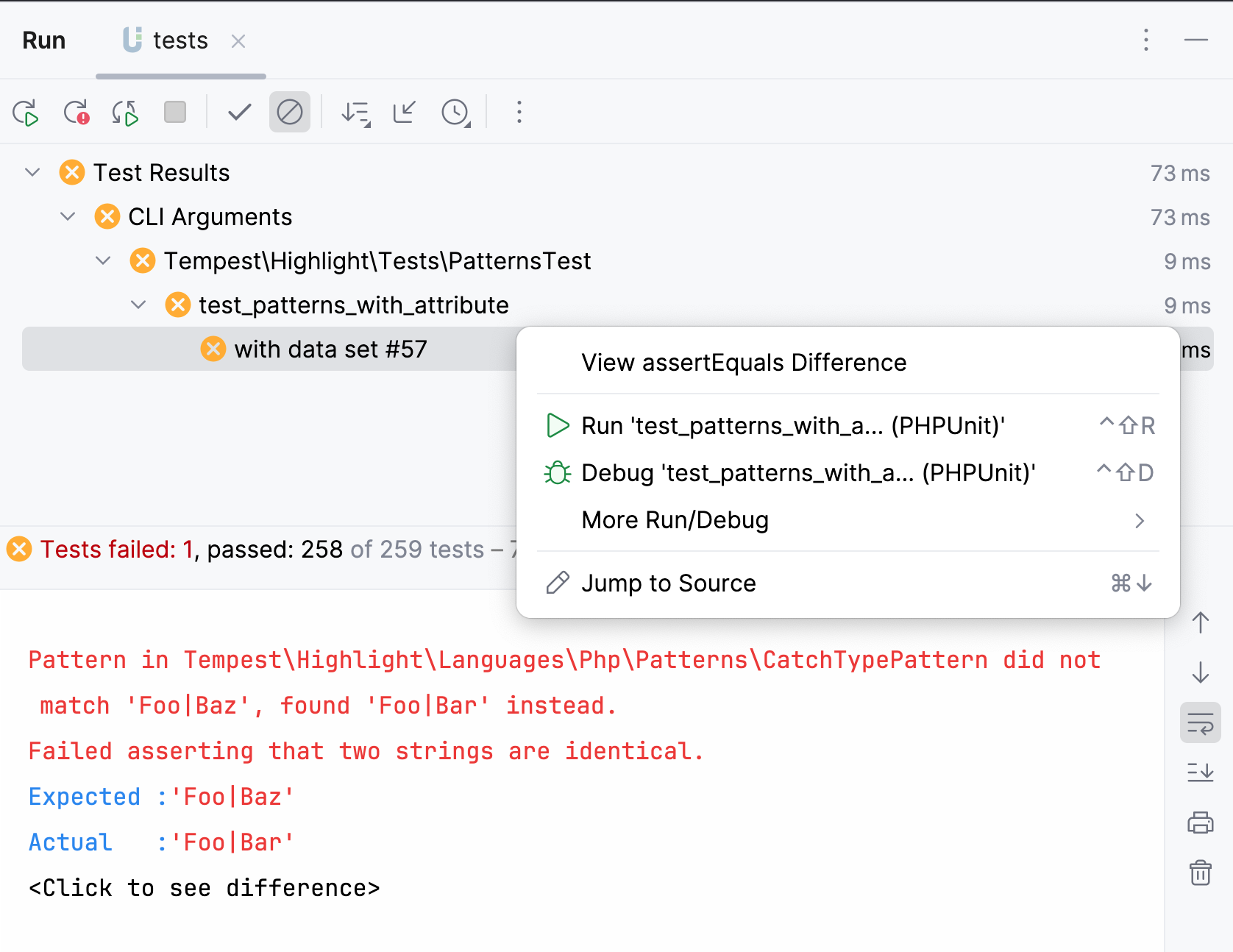Toggle showing passed tests

[238, 113]
